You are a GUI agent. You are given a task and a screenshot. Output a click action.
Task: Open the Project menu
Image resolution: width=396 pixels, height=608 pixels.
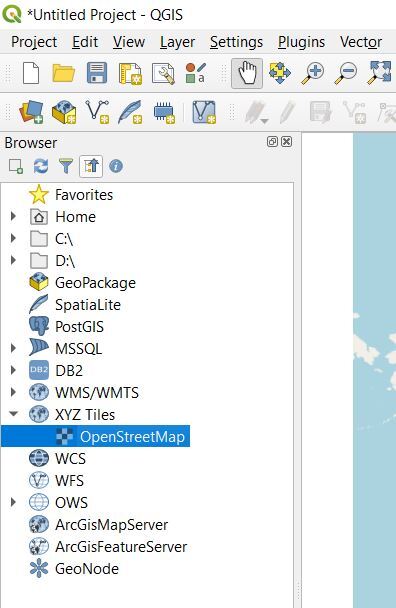coord(34,42)
